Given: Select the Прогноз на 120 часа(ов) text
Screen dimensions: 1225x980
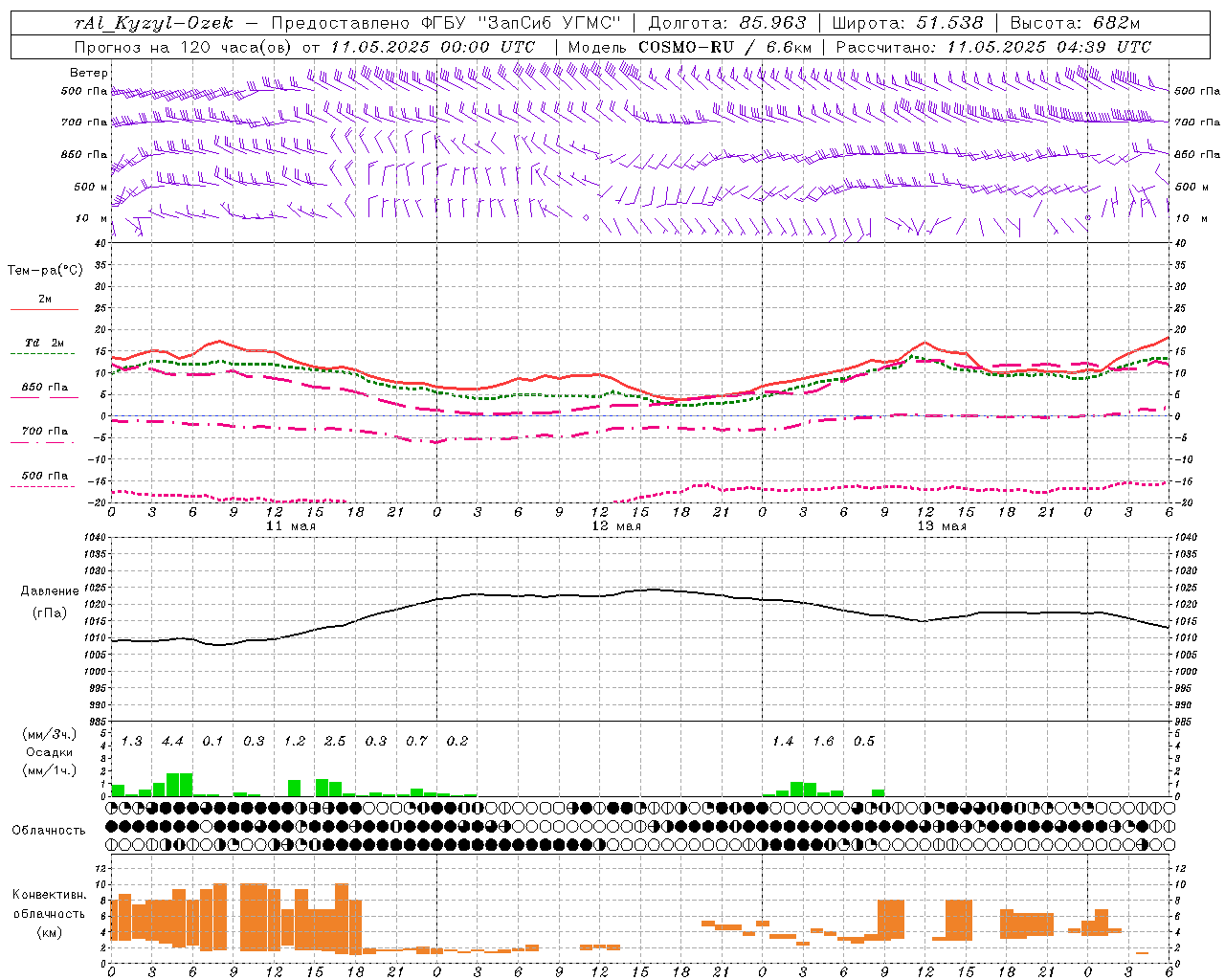Looking at the screenshot, I should [185, 46].
